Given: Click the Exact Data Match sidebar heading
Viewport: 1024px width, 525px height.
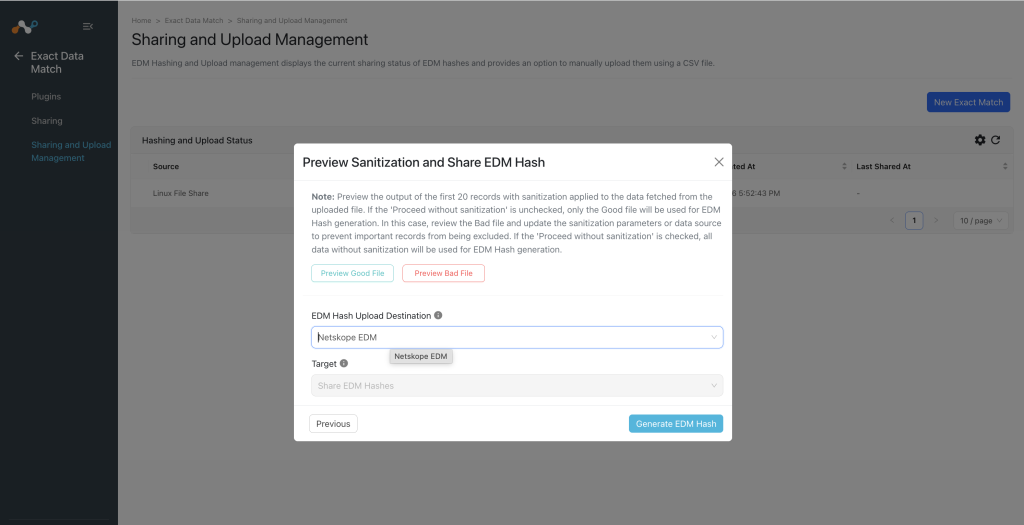Looking at the screenshot, I should tap(57, 63).
